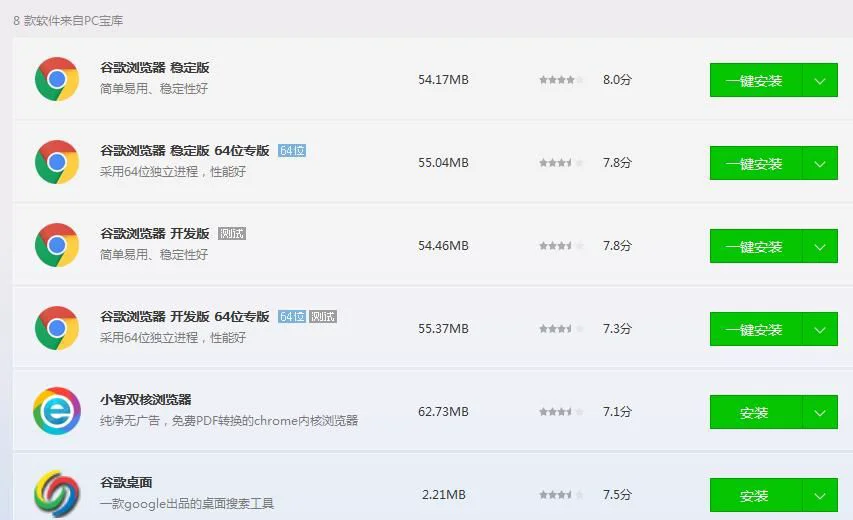853x520 pixels.
Task: Click the Chrome icon for 稳定版 64位专版
Action: [57, 162]
